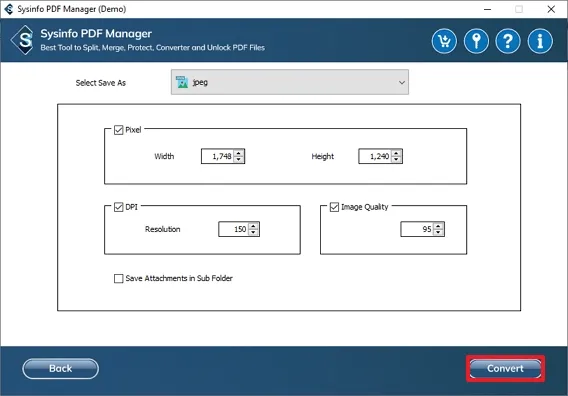The width and height of the screenshot is (568, 396).
Task: Decrease Image Quality with down arrow
Action: click(x=438, y=232)
